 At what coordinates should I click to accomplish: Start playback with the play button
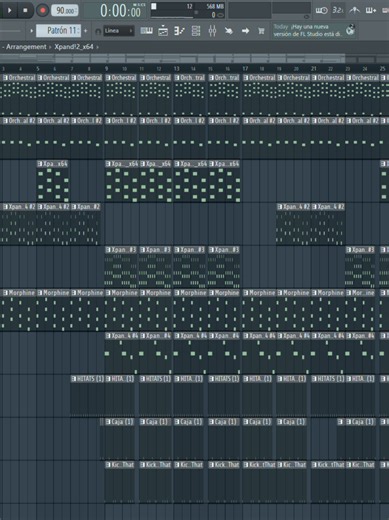(9, 10)
